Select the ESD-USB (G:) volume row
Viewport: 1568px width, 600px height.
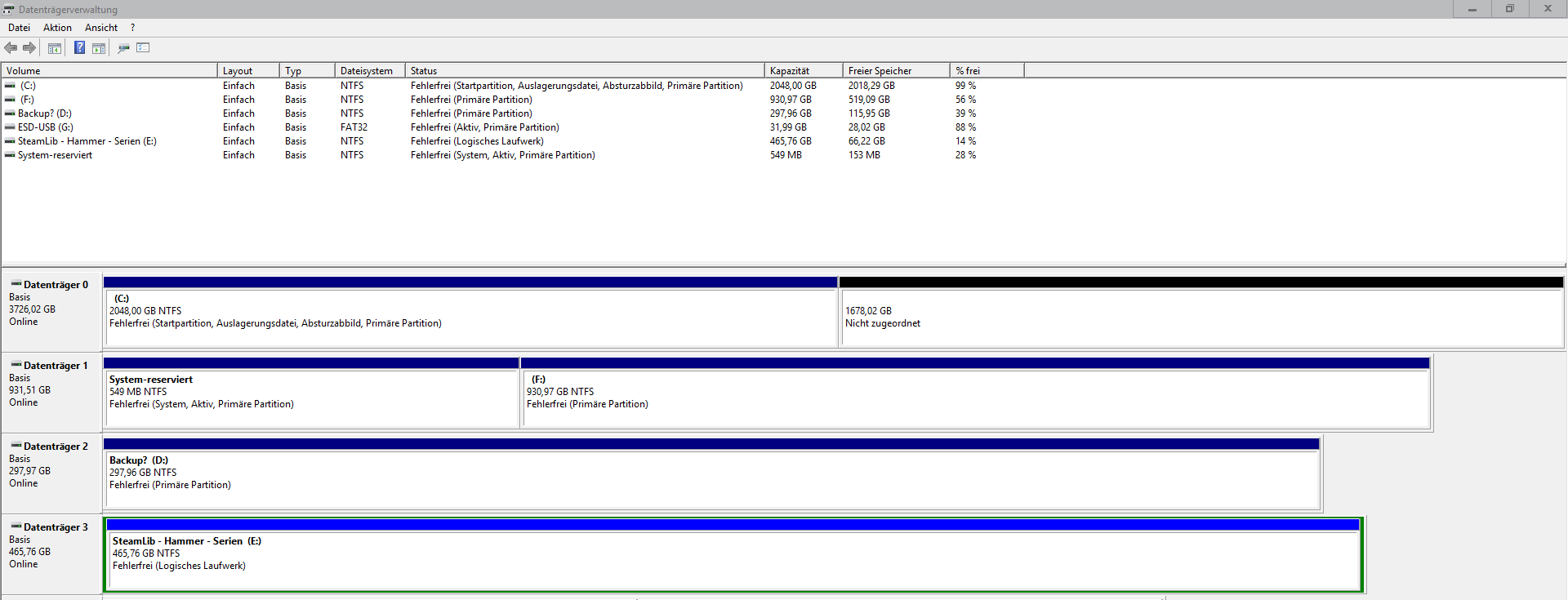pos(46,127)
